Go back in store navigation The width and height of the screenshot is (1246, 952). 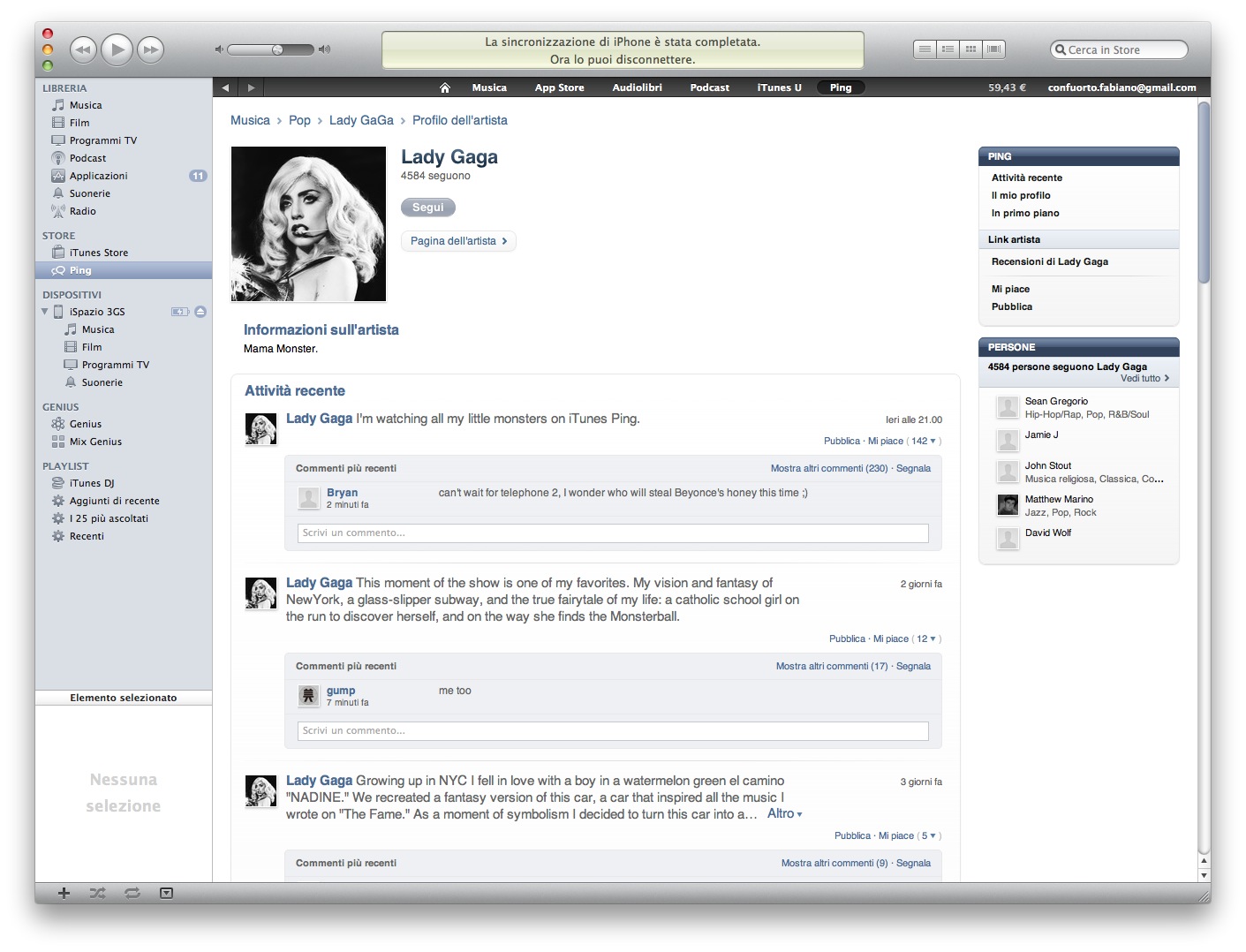tap(225, 87)
